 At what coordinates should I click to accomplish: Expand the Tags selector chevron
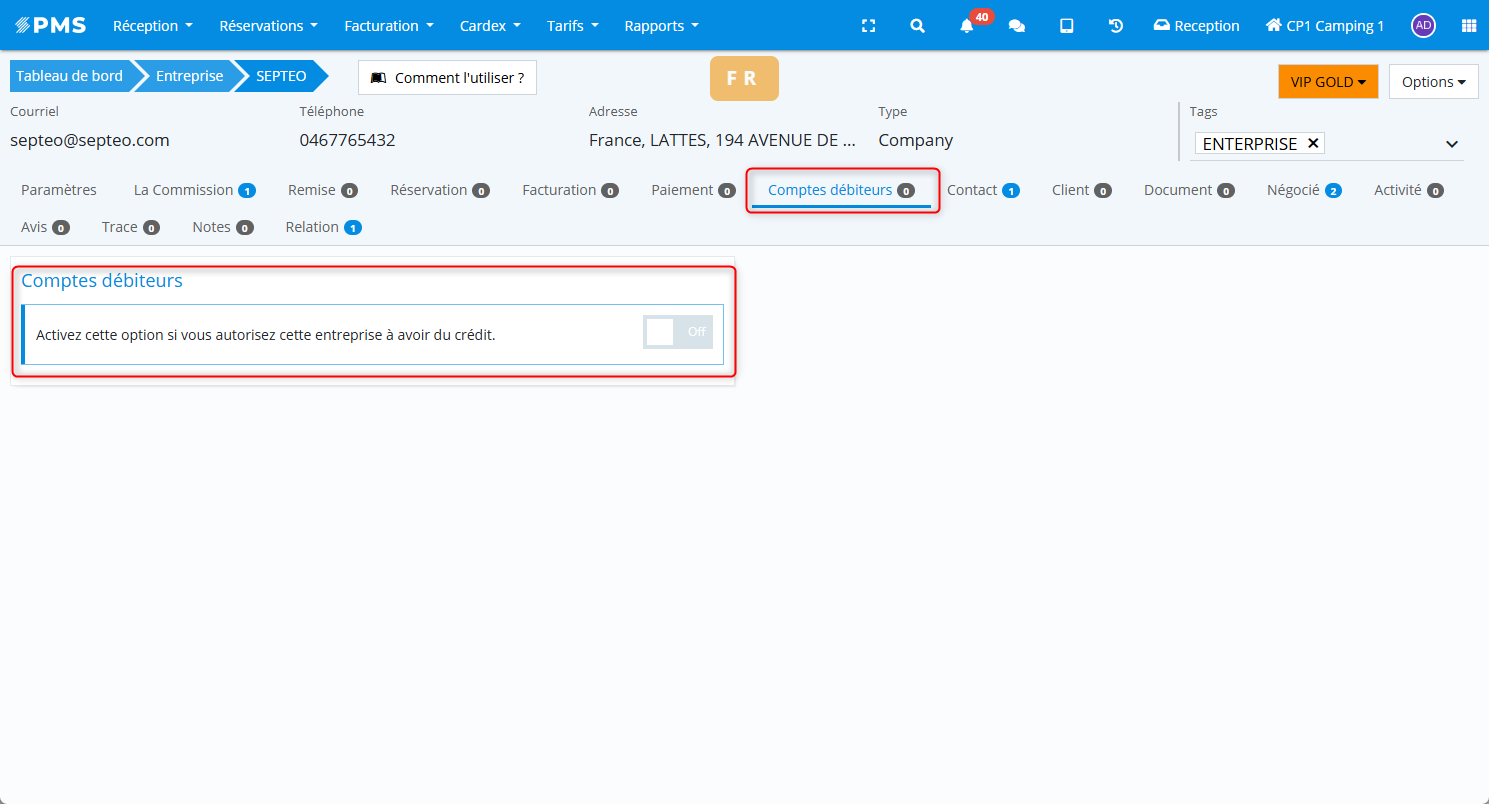pos(1452,144)
